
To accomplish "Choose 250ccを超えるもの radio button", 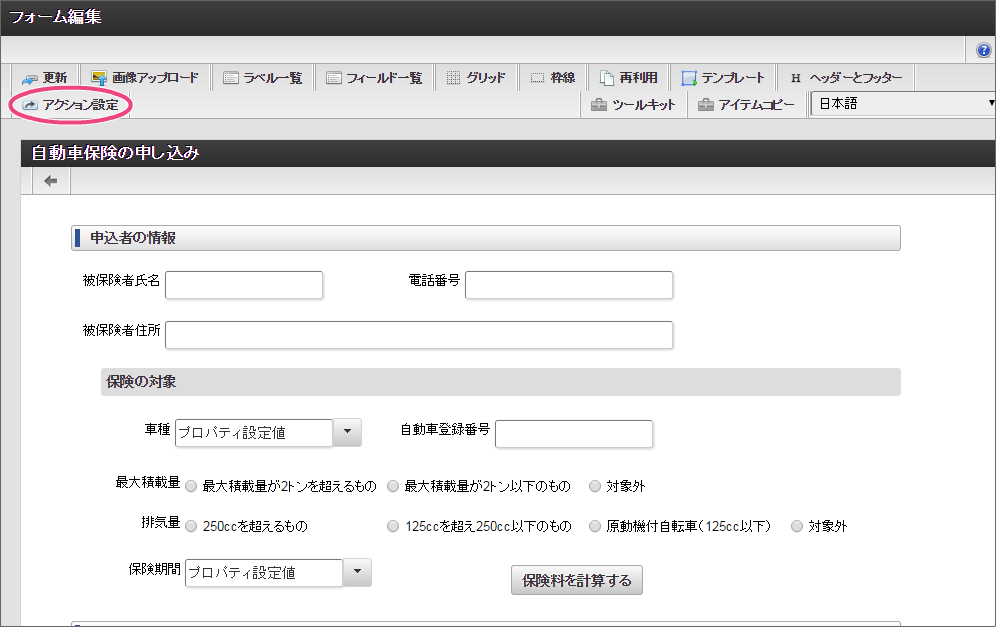I will coord(191,526).
